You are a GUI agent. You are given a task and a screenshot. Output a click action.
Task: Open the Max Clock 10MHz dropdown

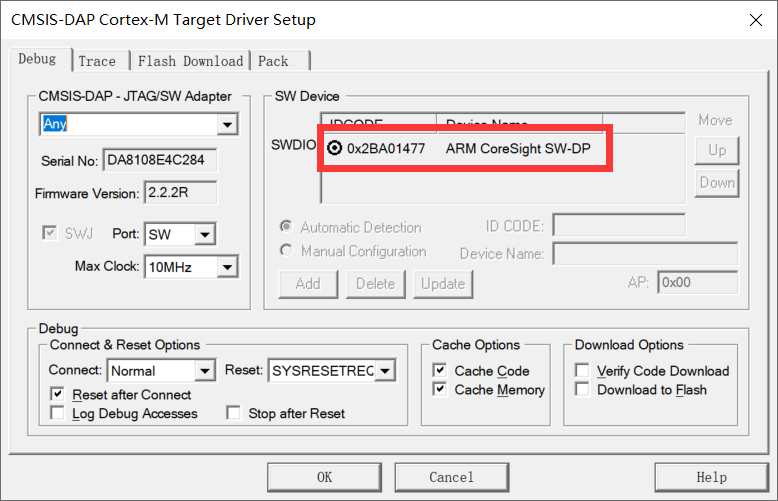[x=227, y=267]
